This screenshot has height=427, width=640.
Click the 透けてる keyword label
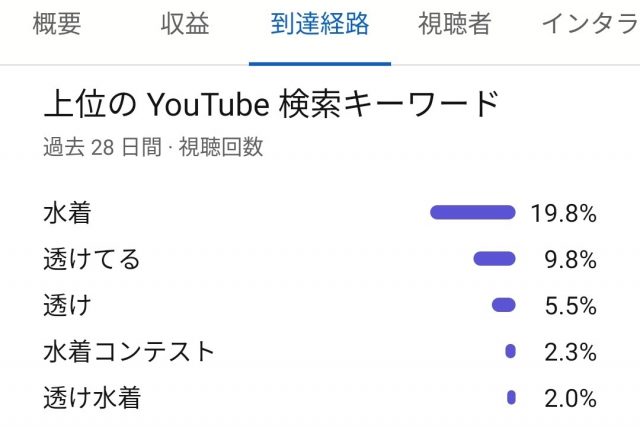(92, 259)
